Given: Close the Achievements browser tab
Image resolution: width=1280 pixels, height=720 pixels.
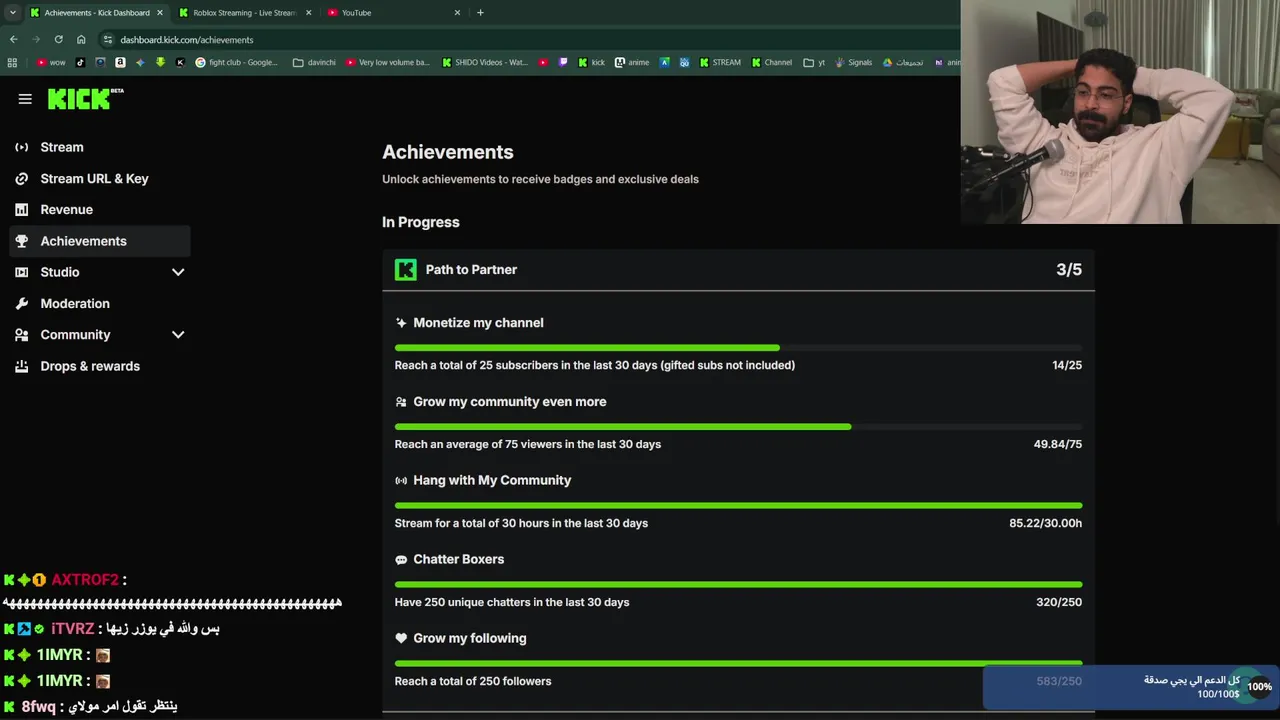Looking at the screenshot, I should pos(159,13).
